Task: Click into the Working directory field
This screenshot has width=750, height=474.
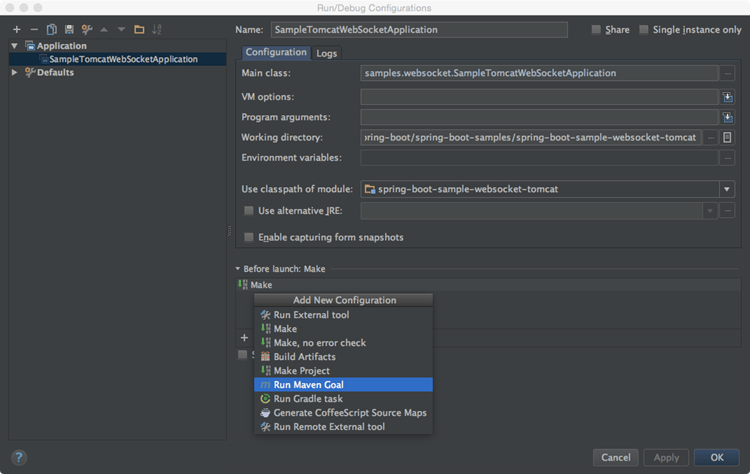Action: pos(531,138)
